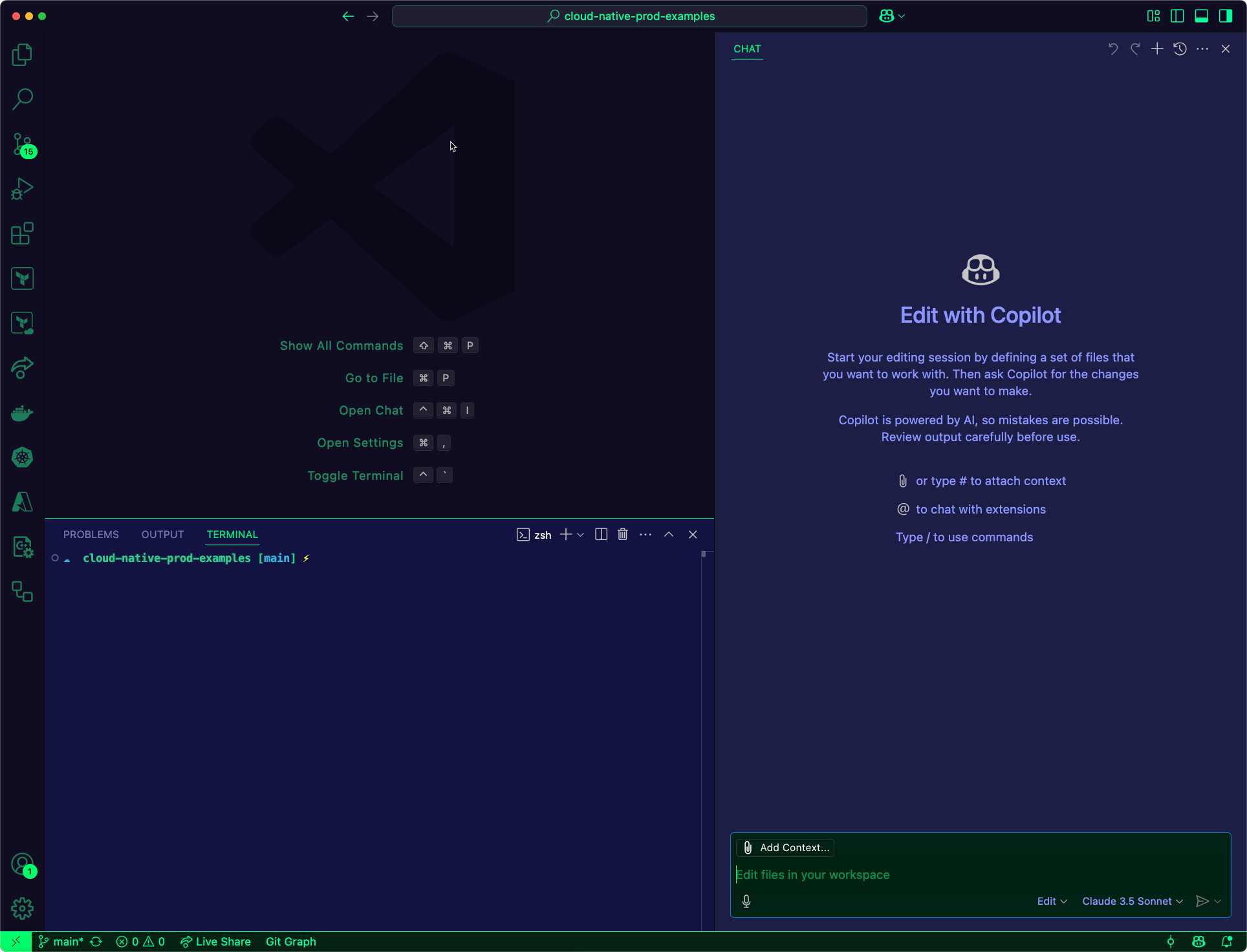Redo last Copilot edit request
1247x952 pixels.
point(1135,49)
